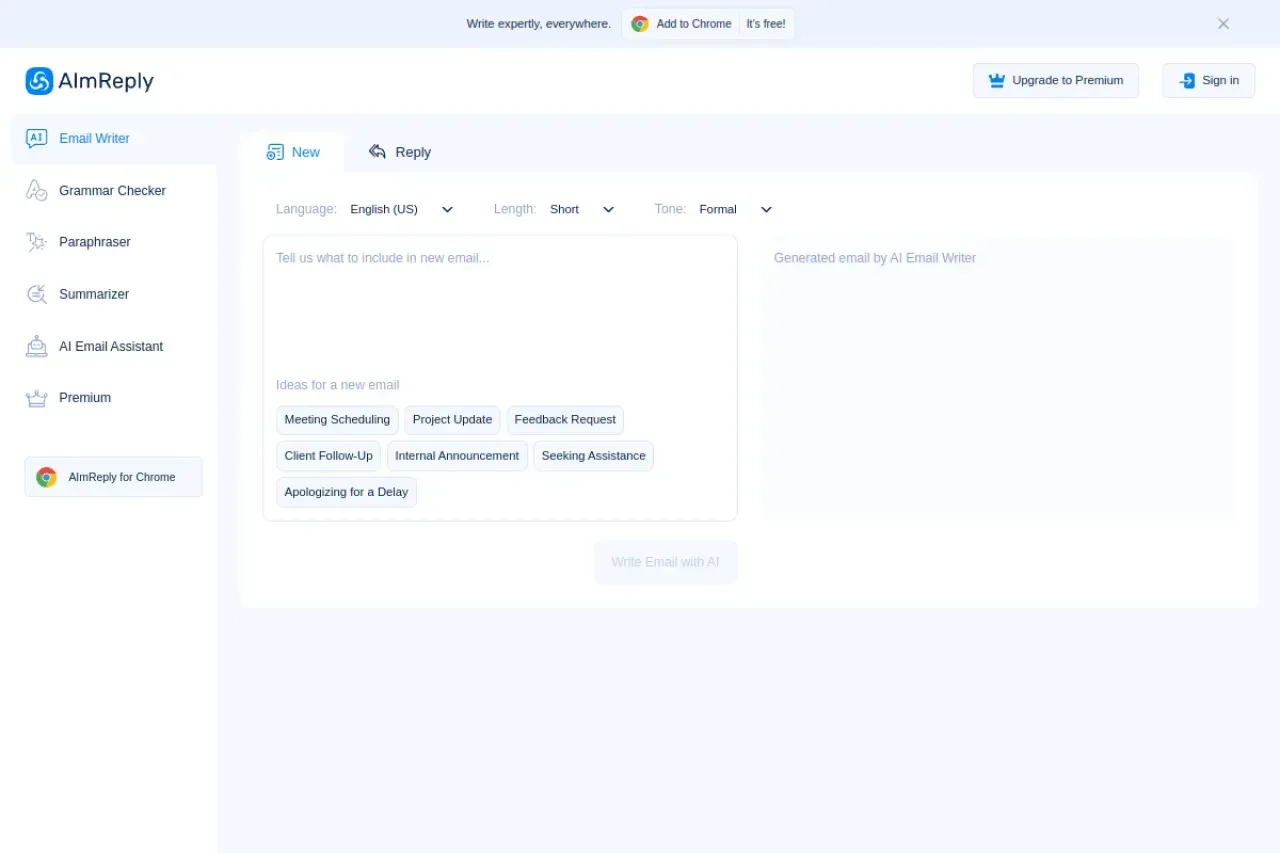This screenshot has width=1280, height=853.
Task: Click the Write Email with AI button
Action: [666, 562]
